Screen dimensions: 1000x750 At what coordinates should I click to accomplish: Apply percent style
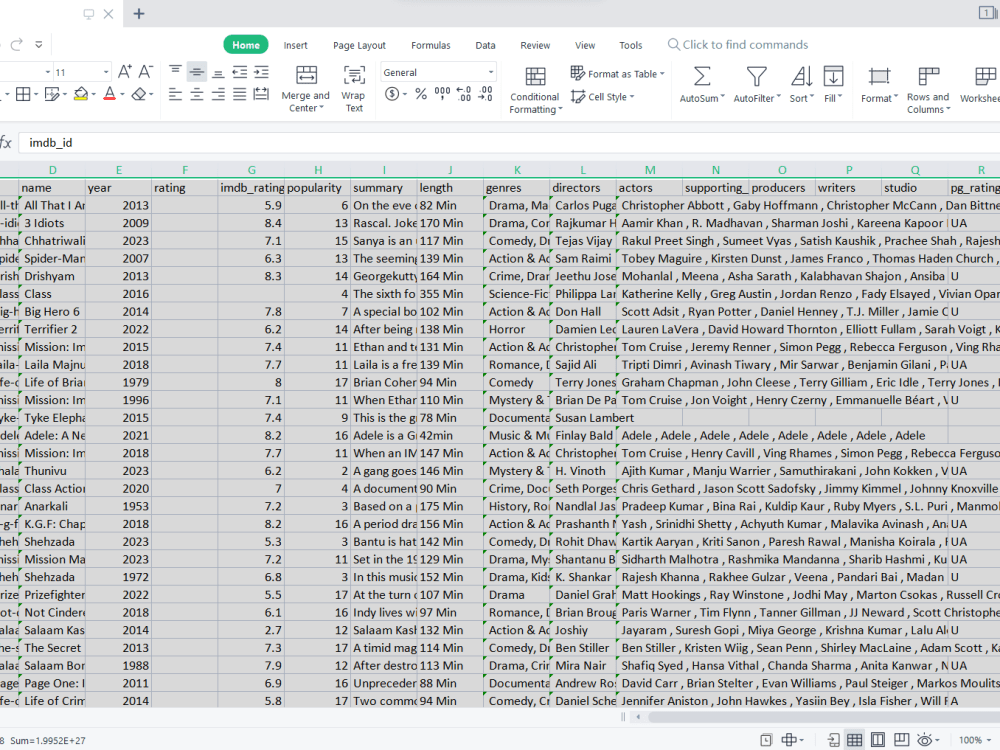tap(421, 94)
